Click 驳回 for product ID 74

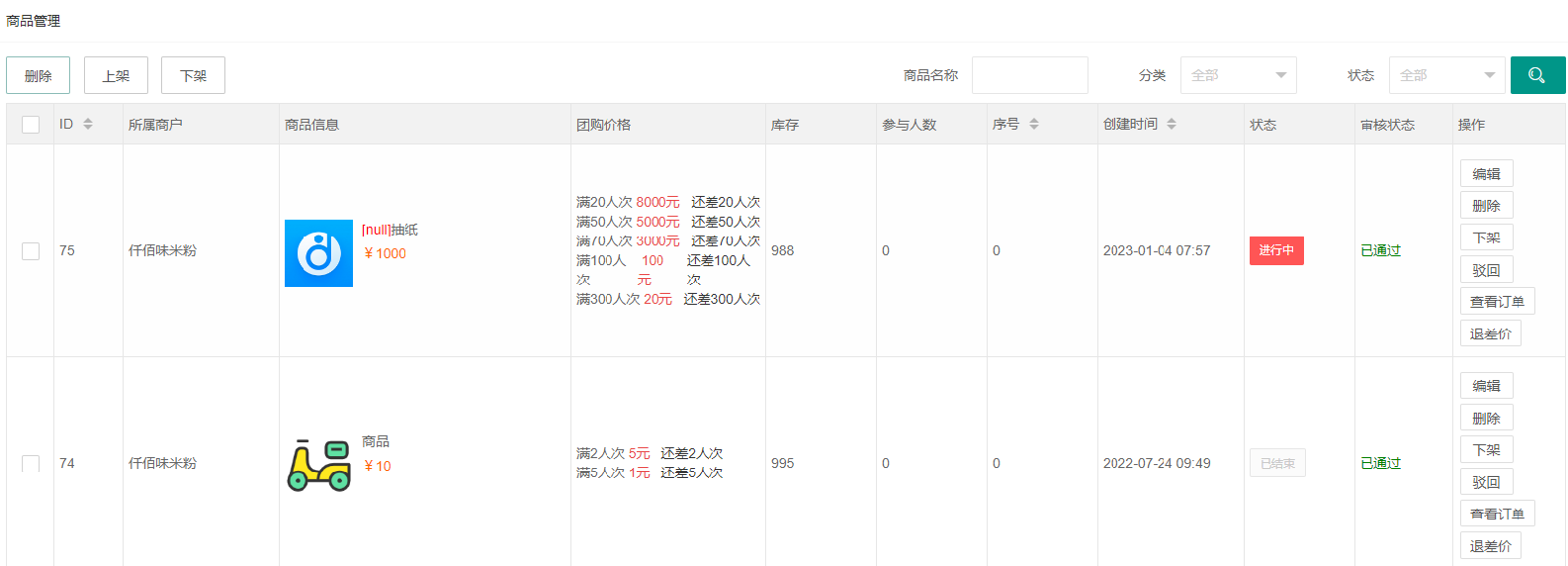[1486, 482]
